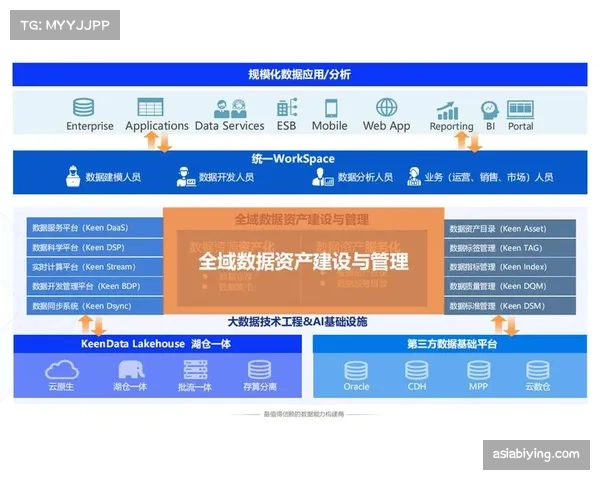Click the 云原生 cloud icon
The height and width of the screenshot is (480, 600).
coord(62,370)
